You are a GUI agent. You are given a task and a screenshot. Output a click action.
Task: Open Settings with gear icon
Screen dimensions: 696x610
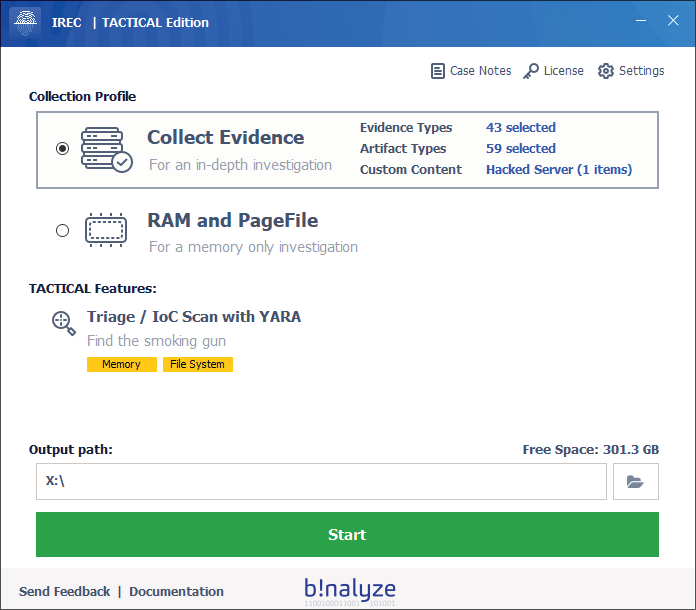631,71
